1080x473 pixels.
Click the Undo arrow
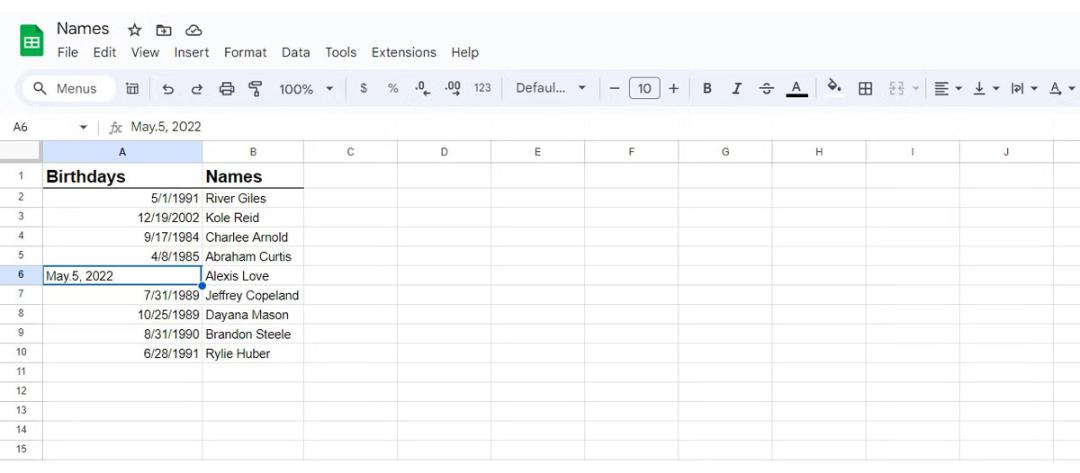point(167,88)
